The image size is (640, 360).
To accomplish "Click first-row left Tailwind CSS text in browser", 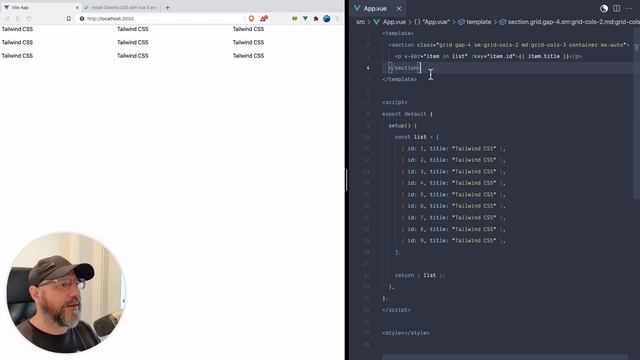I will 17,29.
